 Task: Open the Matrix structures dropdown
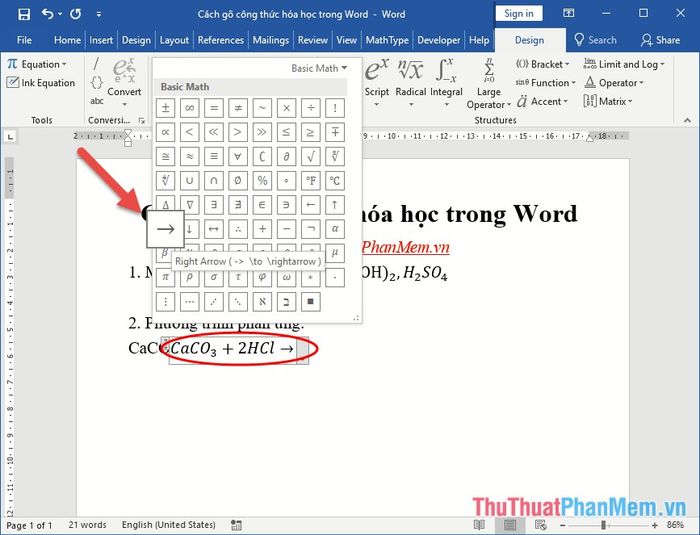[608, 101]
